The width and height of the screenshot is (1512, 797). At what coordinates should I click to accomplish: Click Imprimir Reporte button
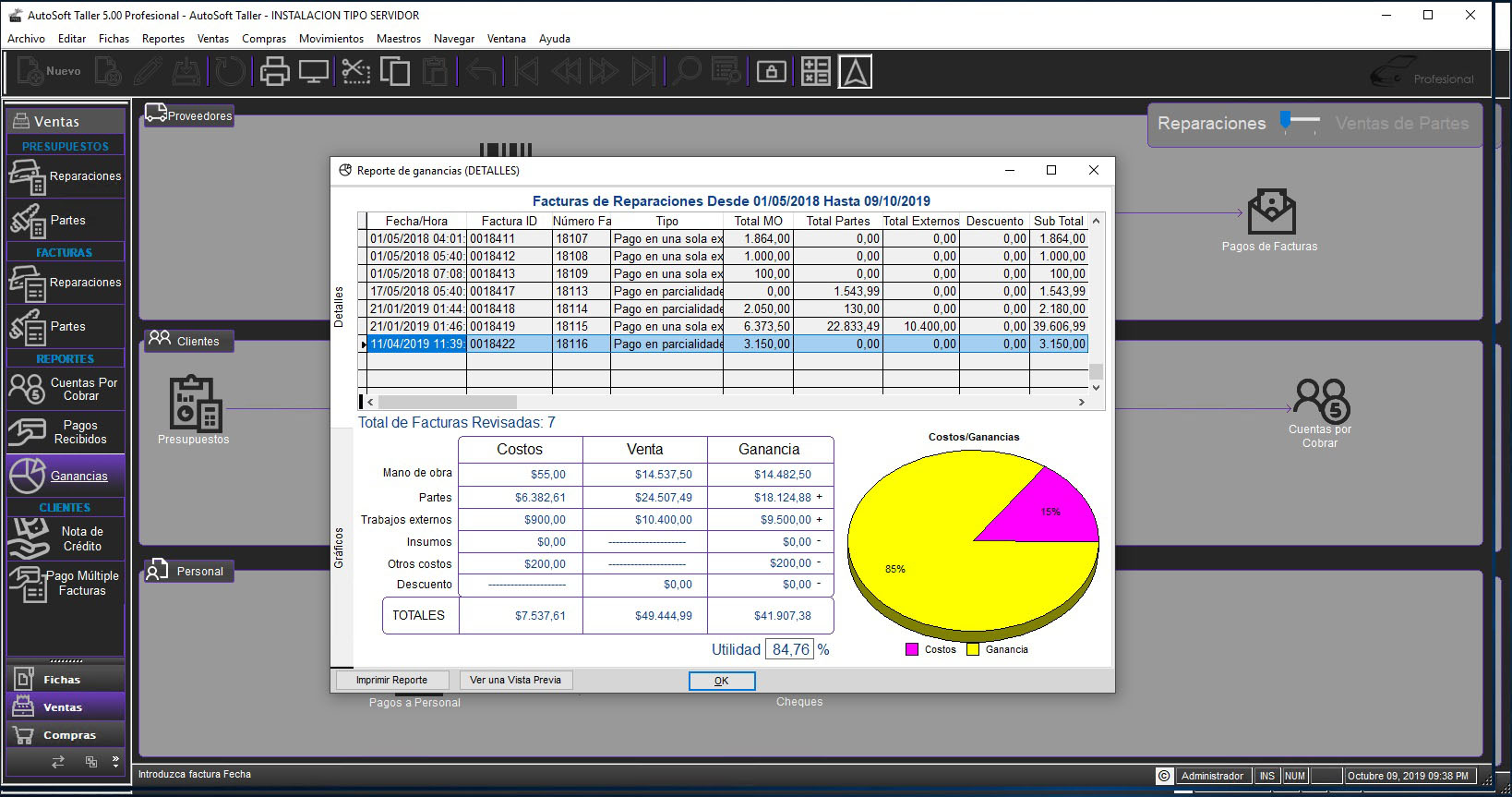pyautogui.click(x=391, y=681)
